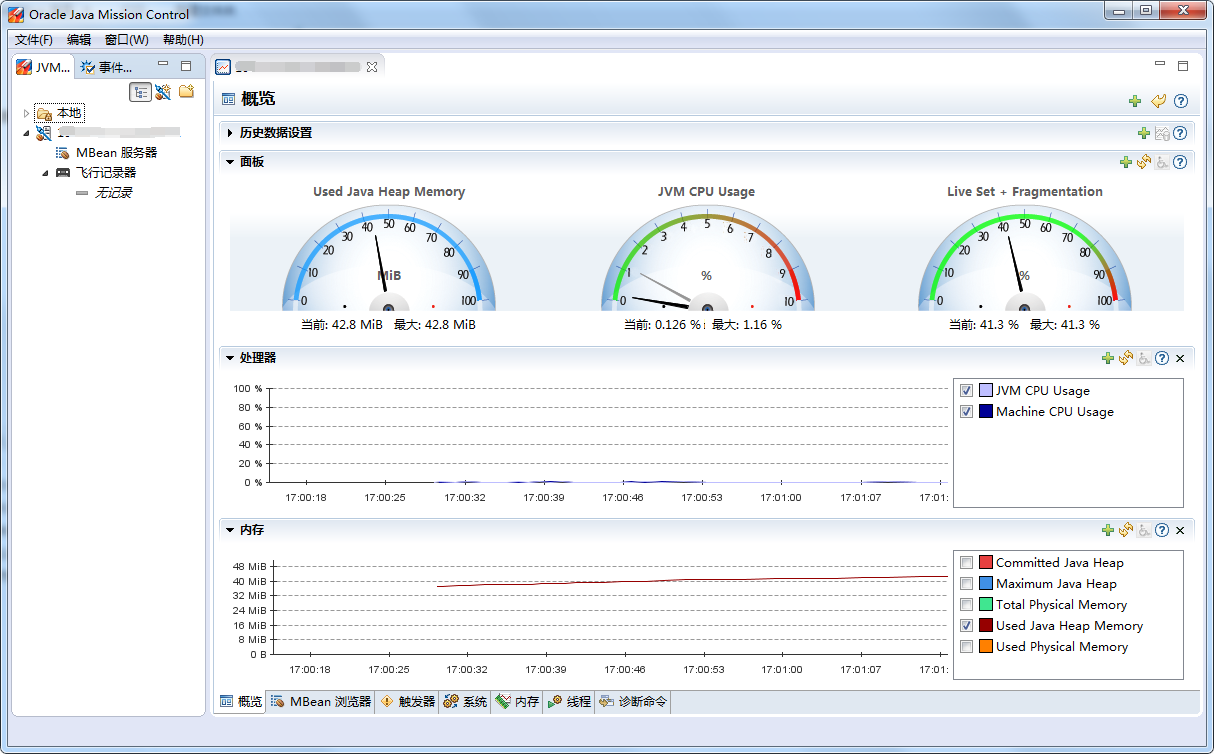Image resolution: width=1214 pixels, height=754 pixels.
Task: Remove the 处理器 chart section
Action: (1180, 358)
